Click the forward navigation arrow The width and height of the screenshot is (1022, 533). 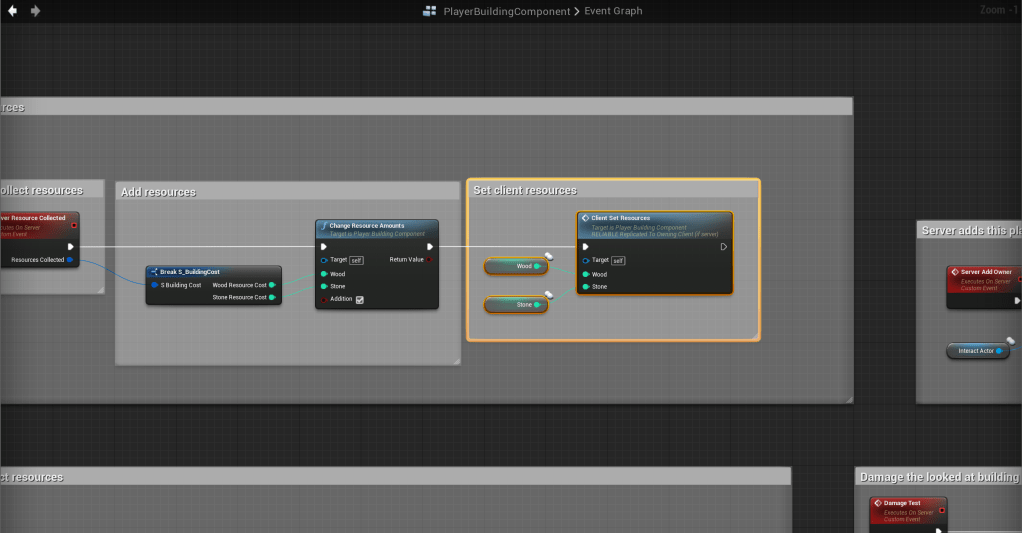(x=36, y=11)
